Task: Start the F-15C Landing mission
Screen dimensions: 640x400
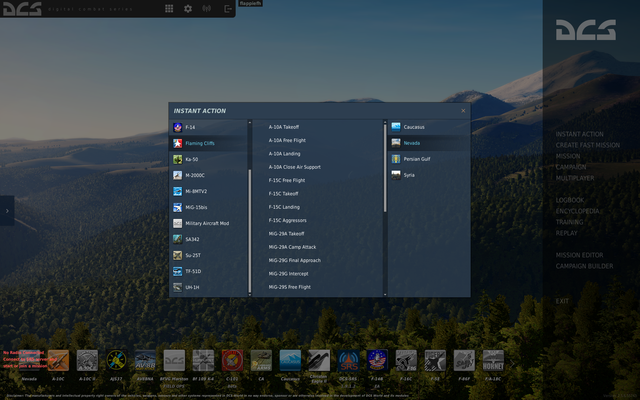Action: click(x=284, y=207)
